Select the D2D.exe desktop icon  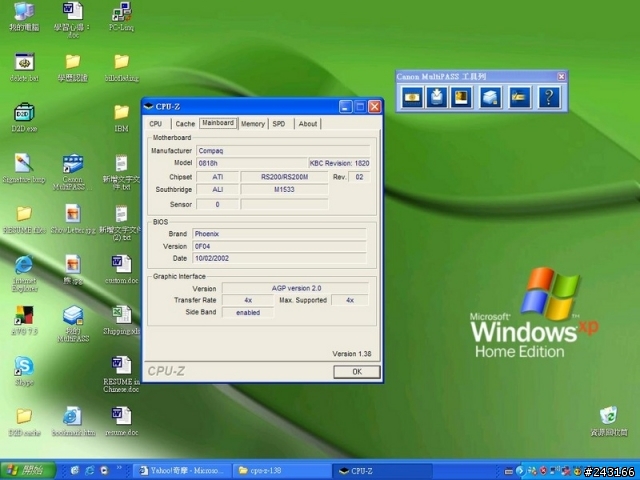pyautogui.click(x=24, y=118)
